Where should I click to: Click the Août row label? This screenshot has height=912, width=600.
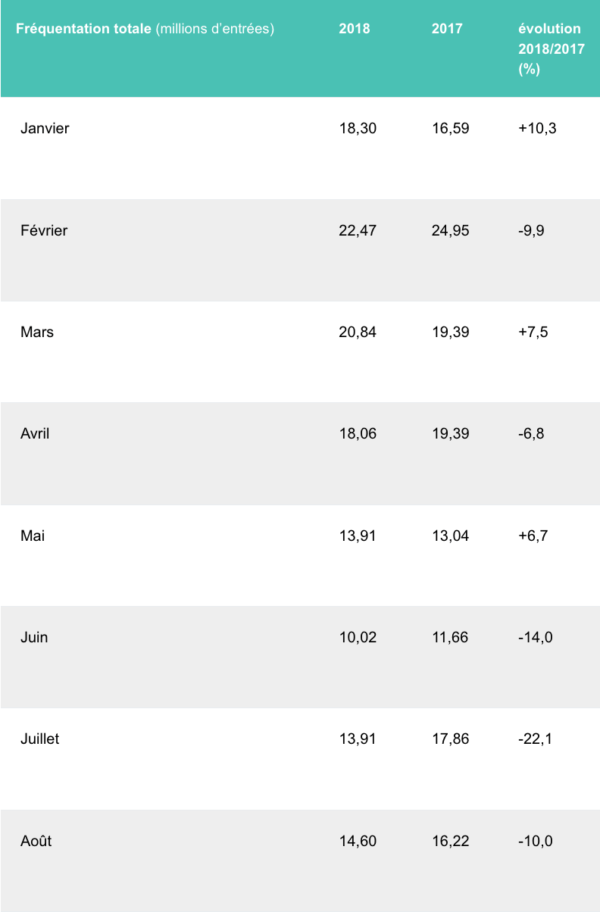click(x=36, y=841)
